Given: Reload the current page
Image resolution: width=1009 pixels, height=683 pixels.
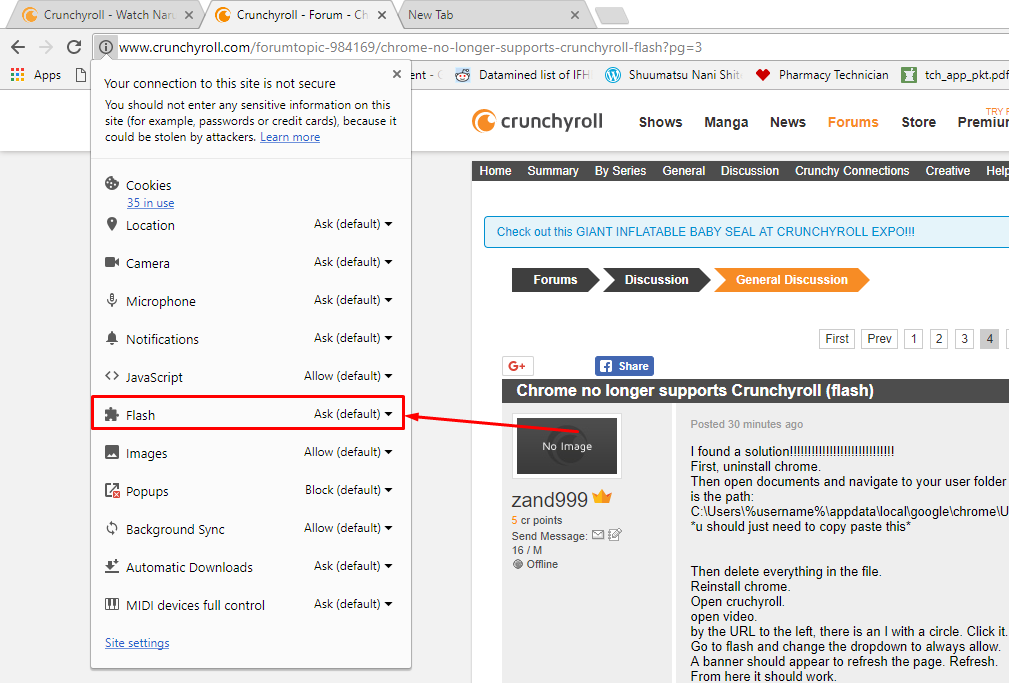Looking at the screenshot, I should (74, 47).
